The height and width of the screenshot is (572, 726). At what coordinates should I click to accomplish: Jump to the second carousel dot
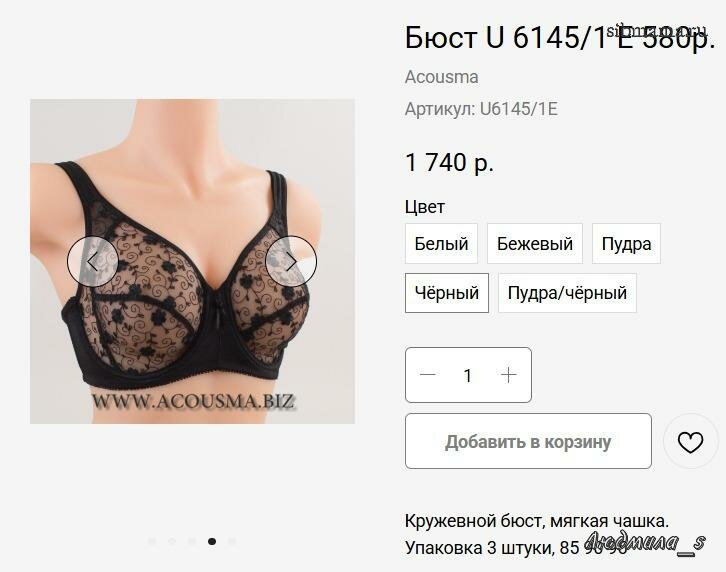[x=172, y=541]
